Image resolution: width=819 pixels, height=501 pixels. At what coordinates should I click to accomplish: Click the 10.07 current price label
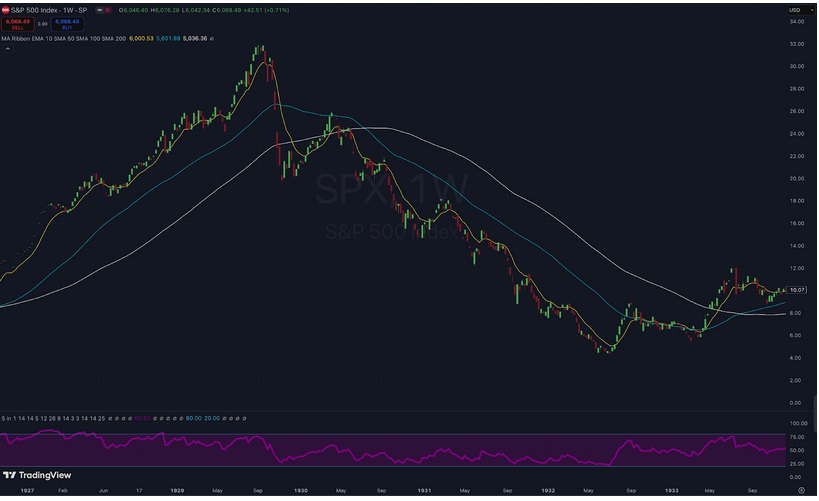(799, 290)
